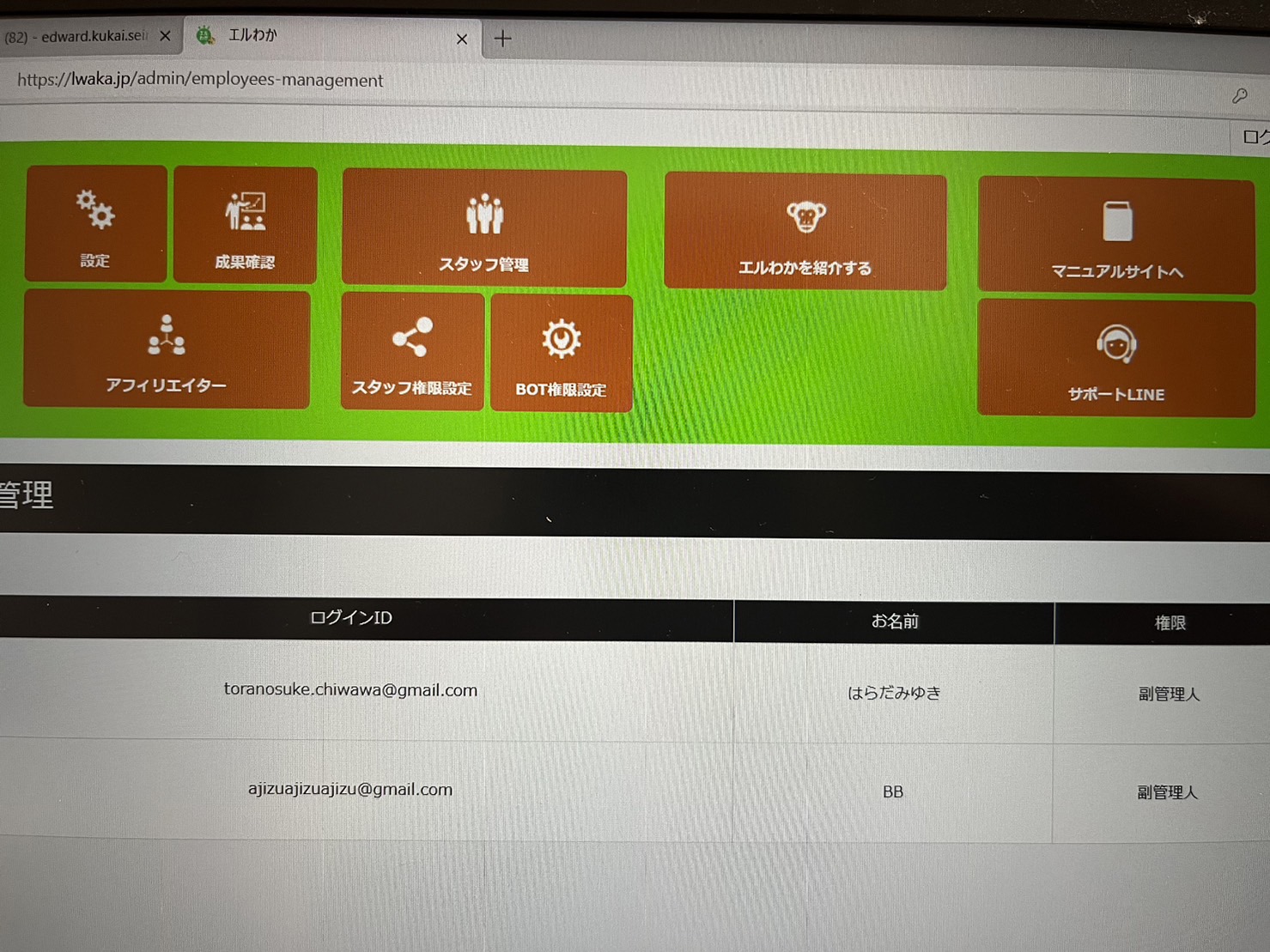This screenshot has width=1270, height=952.
Task: Click 副管理人 in the はらだみゆき row
Action: coord(1169,694)
